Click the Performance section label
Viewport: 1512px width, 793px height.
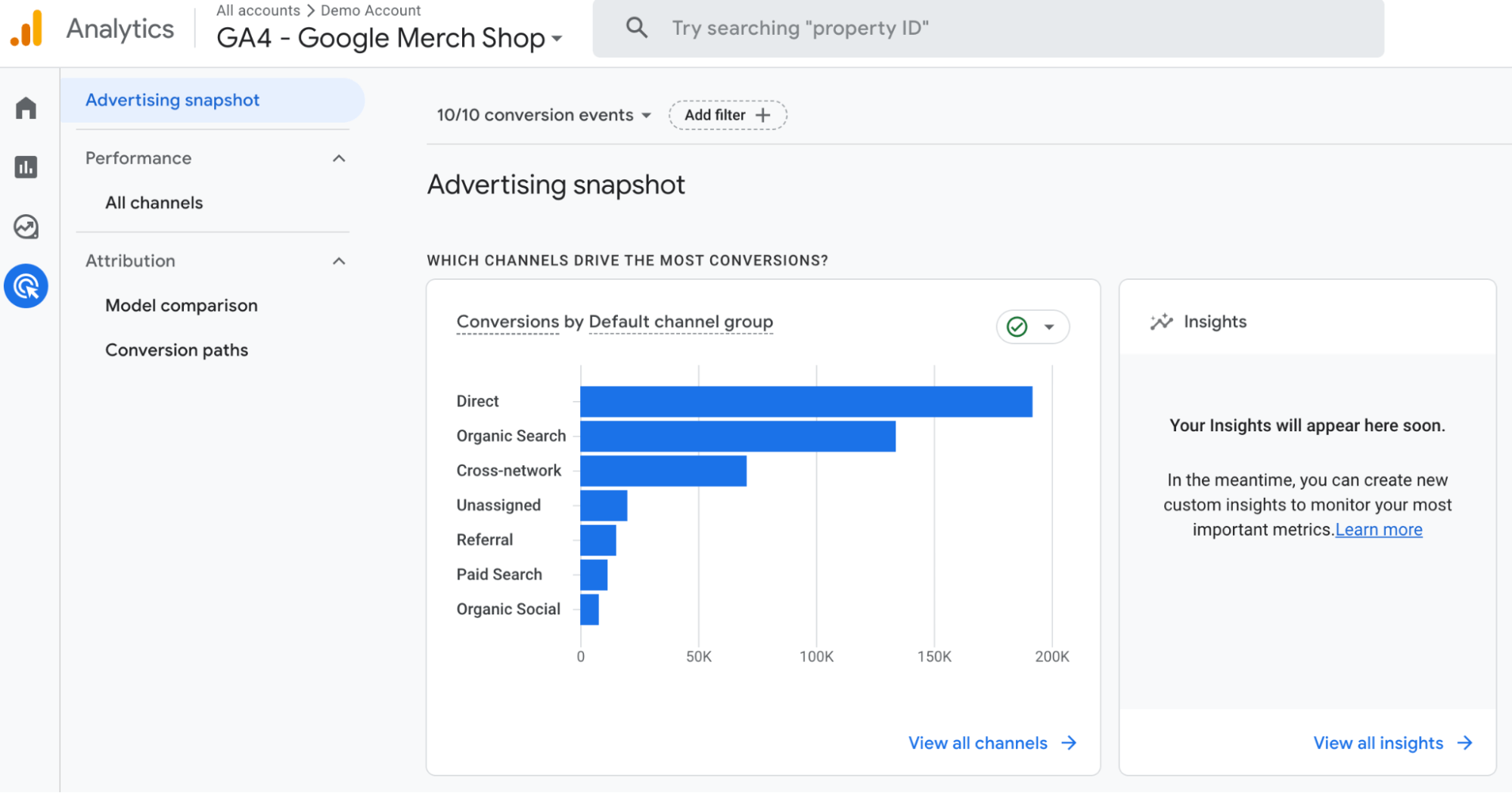pos(138,158)
